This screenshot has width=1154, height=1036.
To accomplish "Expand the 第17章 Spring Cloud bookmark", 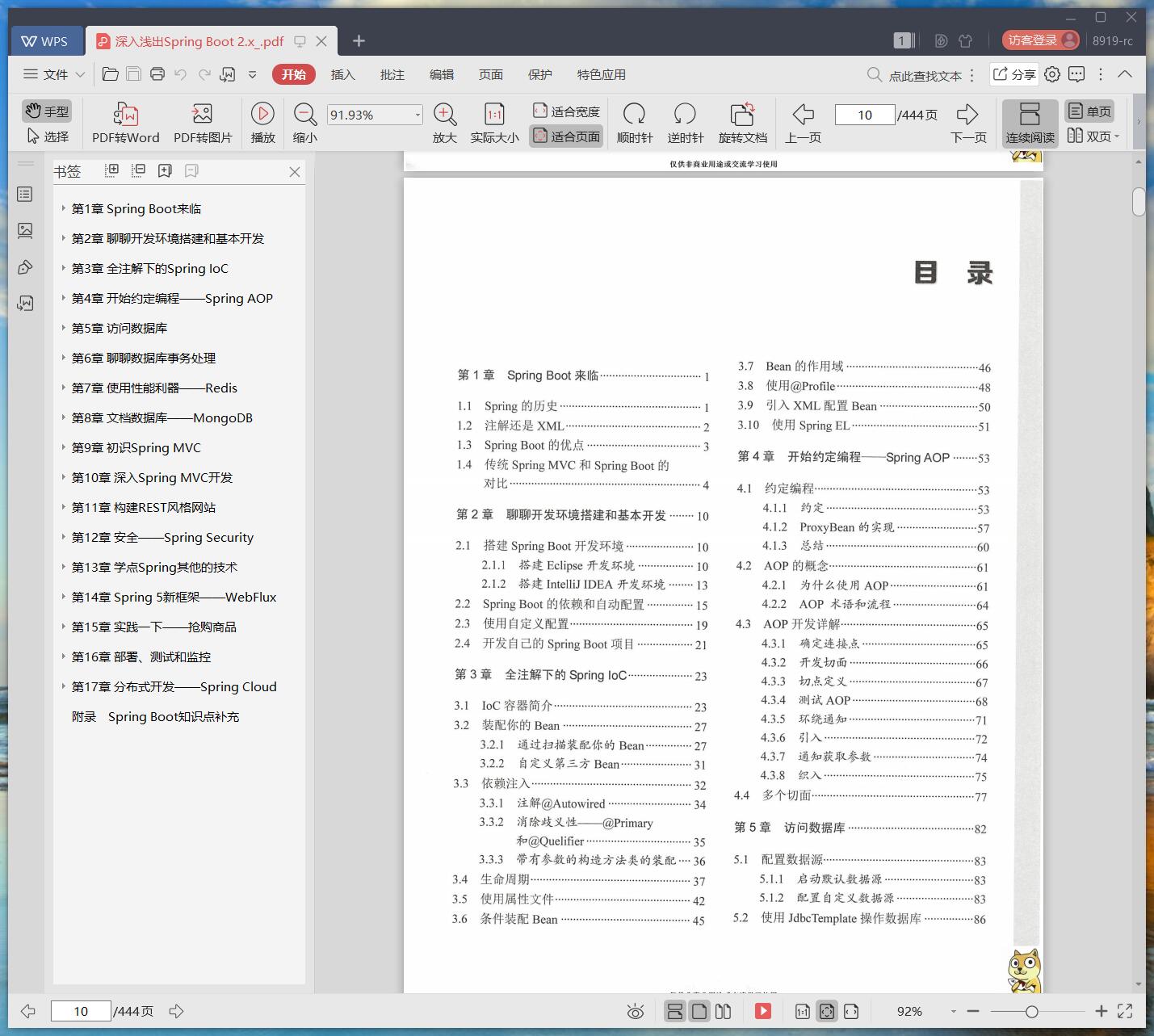I will coord(63,686).
